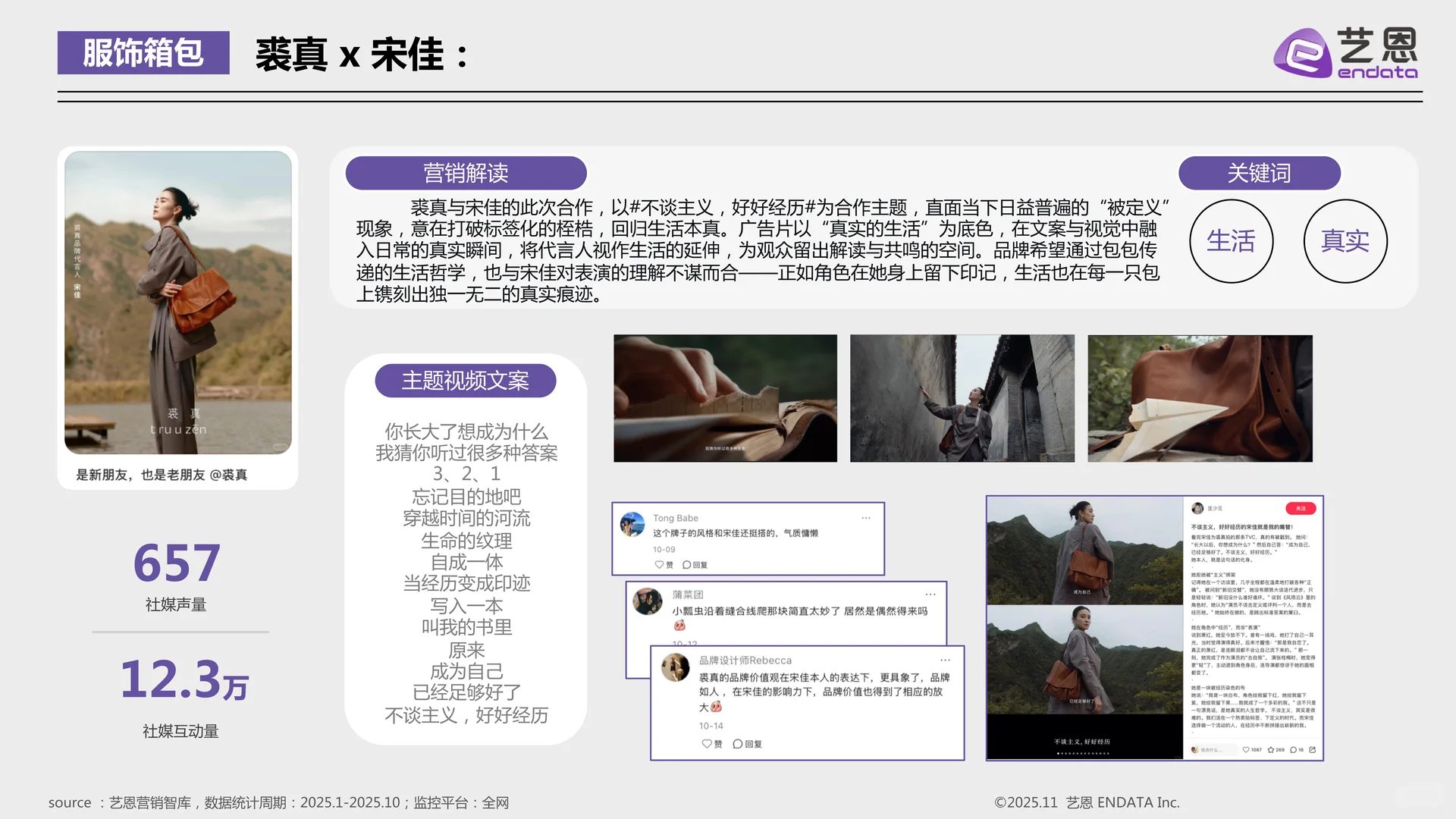Screen dimensions: 1456x819
Task: Open the post photo captioned 已经足够好了
Action: point(1084,659)
